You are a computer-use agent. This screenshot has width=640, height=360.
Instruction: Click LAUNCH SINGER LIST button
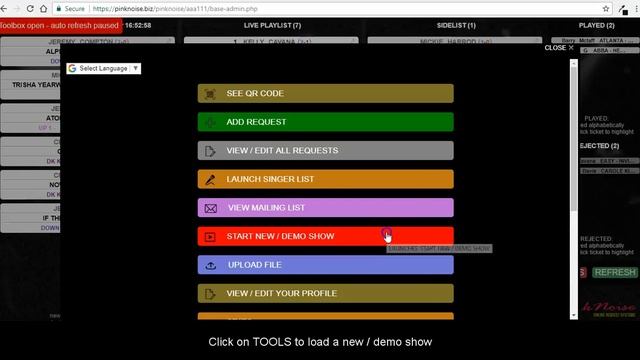[x=325, y=179]
